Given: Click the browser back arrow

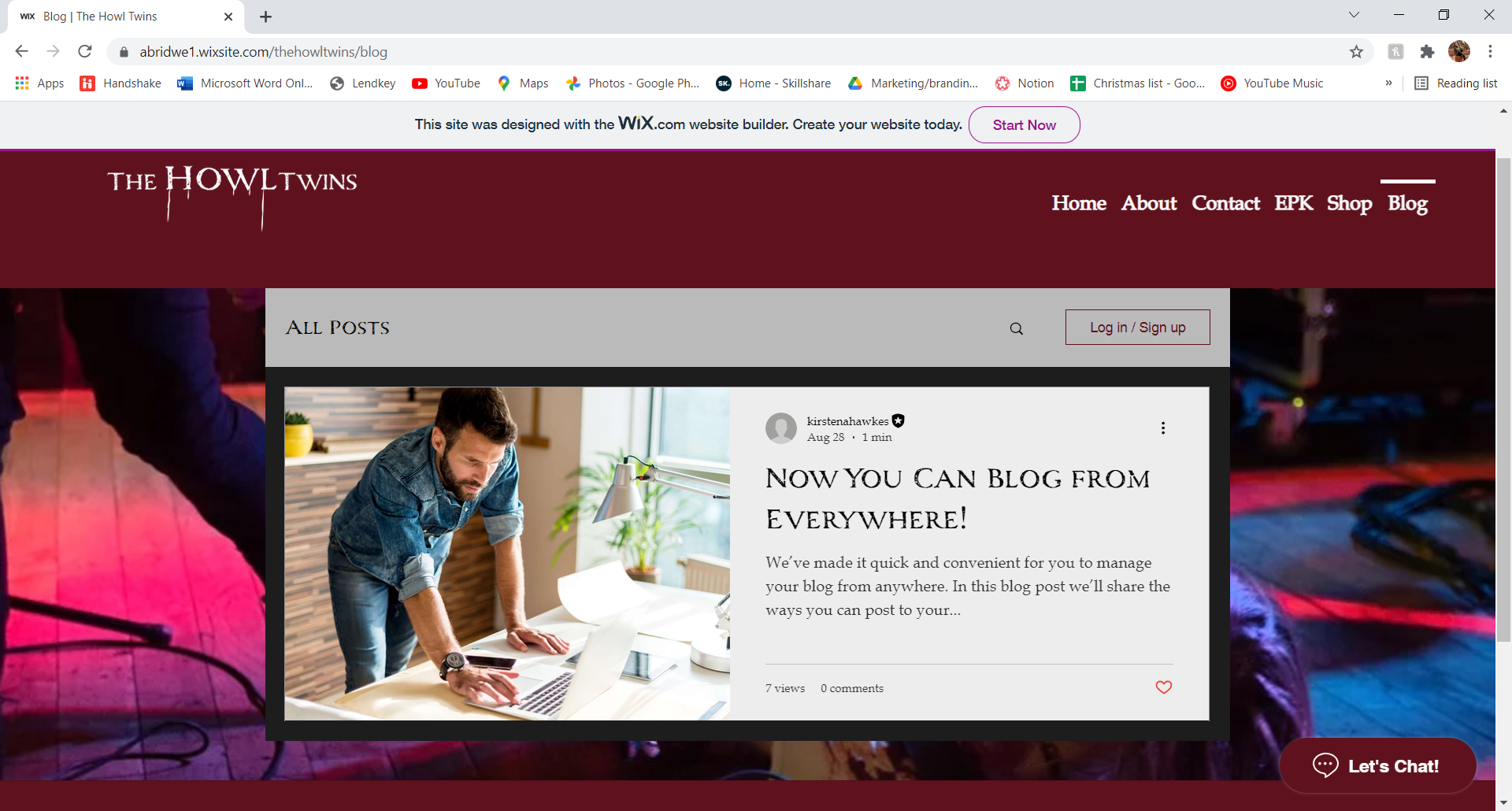Looking at the screenshot, I should coord(21,51).
